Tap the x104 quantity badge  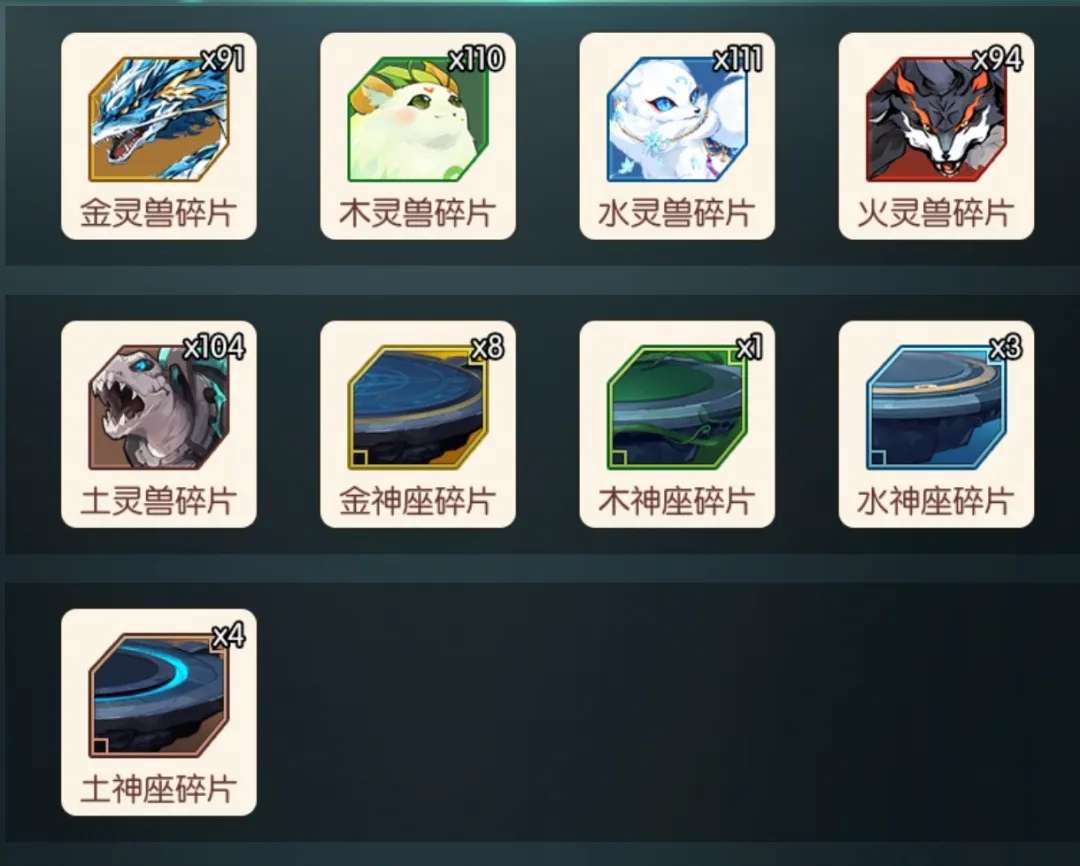pyautogui.click(x=214, y=347)
